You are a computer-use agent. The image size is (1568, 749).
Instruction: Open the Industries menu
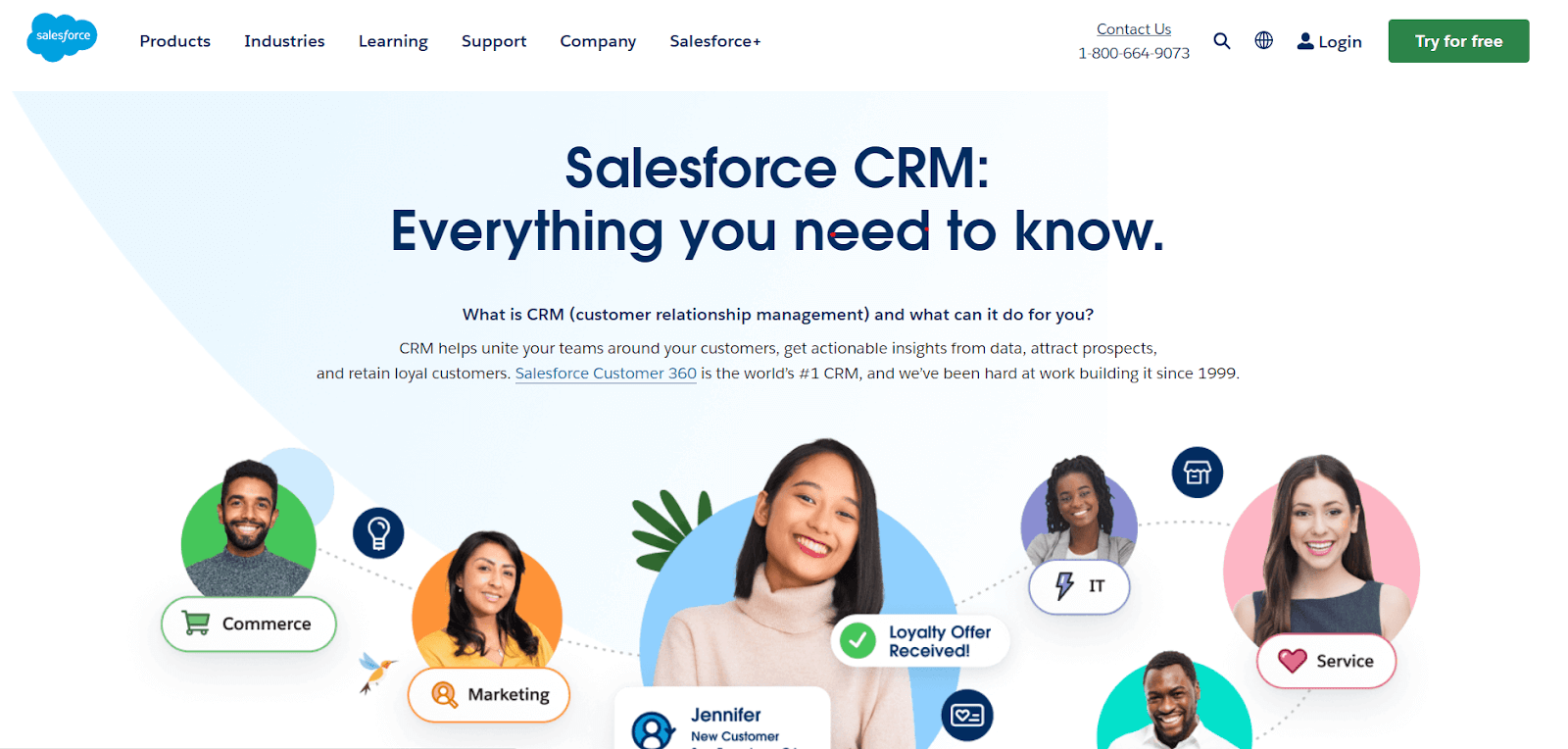284,41
